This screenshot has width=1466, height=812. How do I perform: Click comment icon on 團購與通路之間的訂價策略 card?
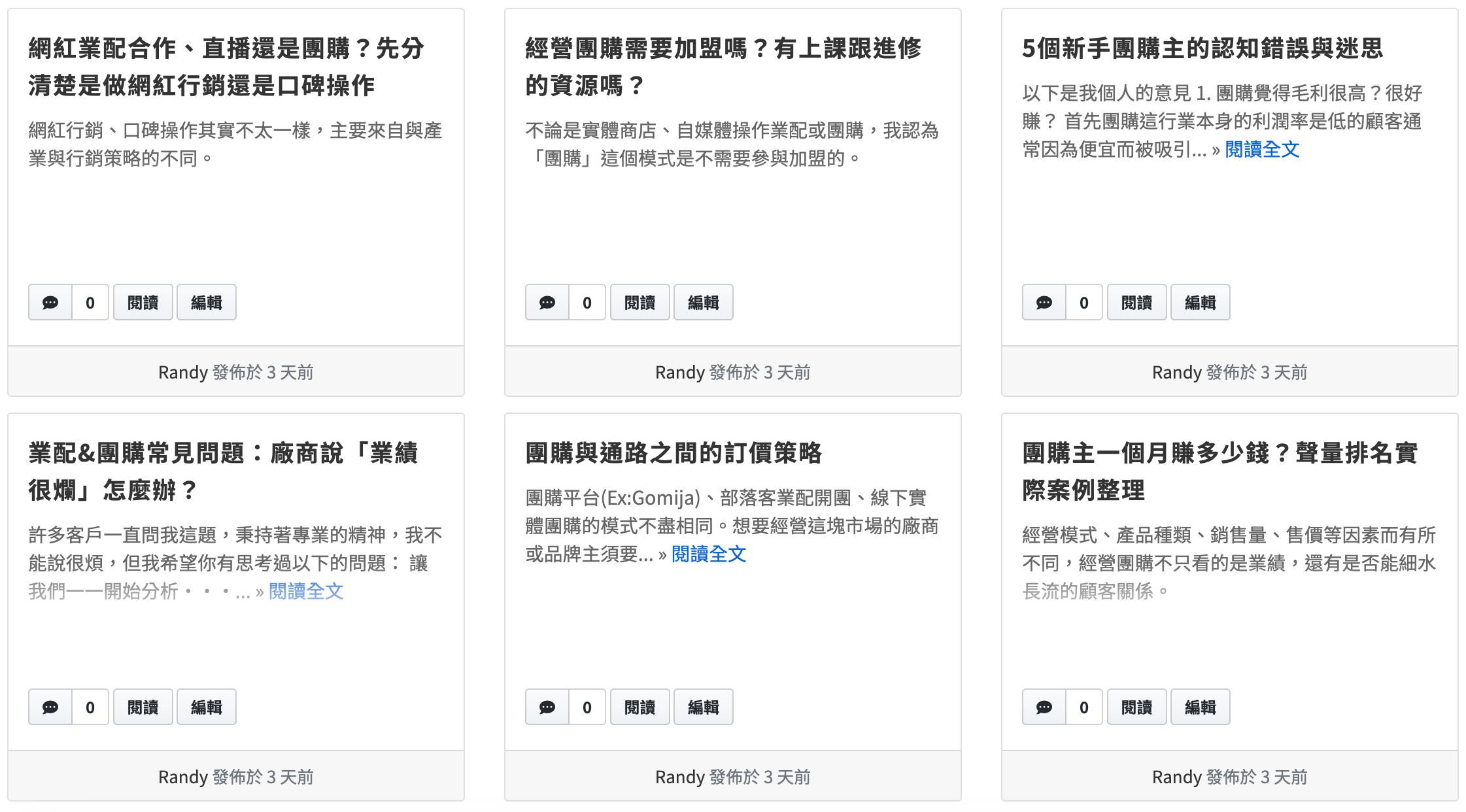tap(547, 707)
